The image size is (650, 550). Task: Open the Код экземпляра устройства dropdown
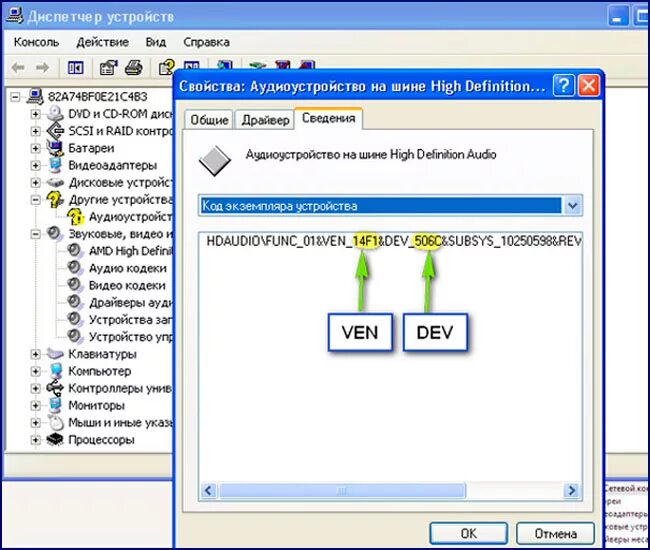click(x=572, y=206)
